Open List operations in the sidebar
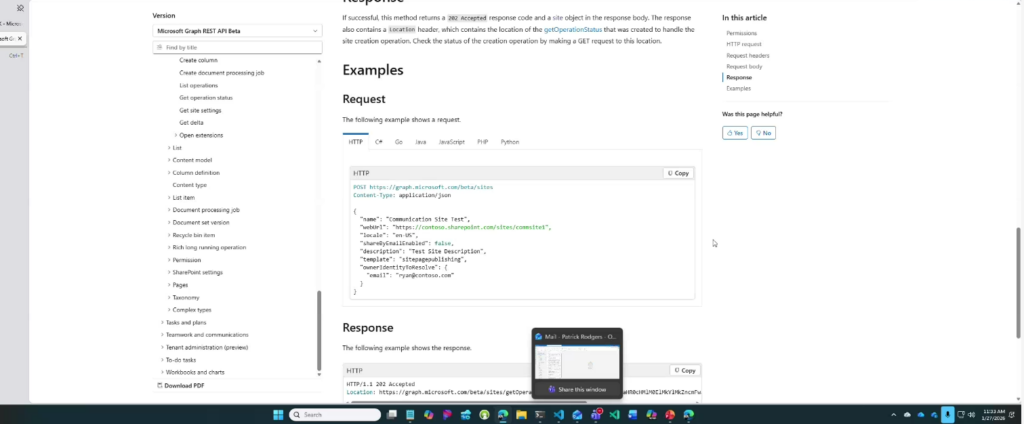This screenshot has height=424, width=1024. tap(199, 86)
